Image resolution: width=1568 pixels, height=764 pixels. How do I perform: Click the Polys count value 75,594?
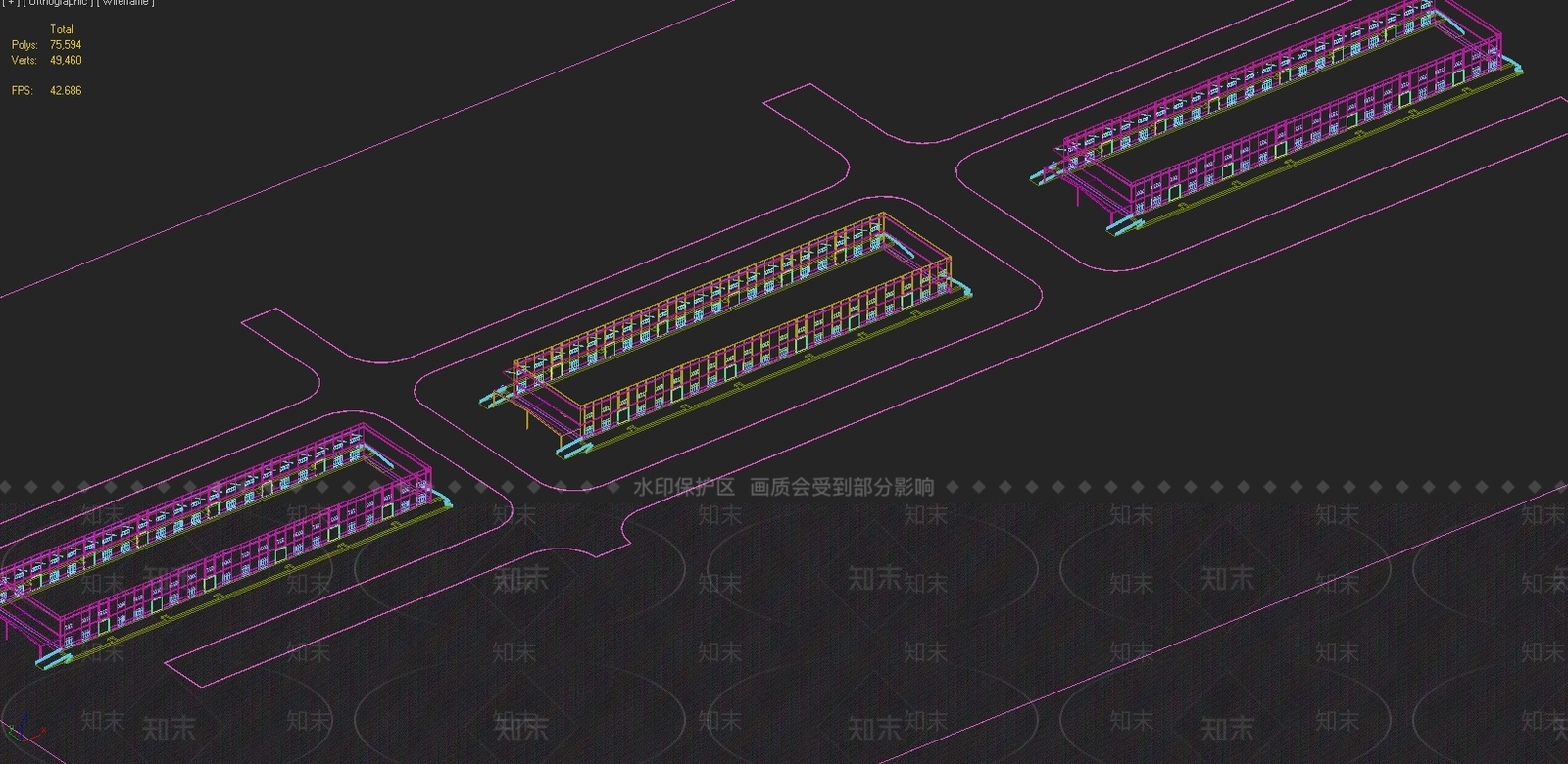[66, 45]
